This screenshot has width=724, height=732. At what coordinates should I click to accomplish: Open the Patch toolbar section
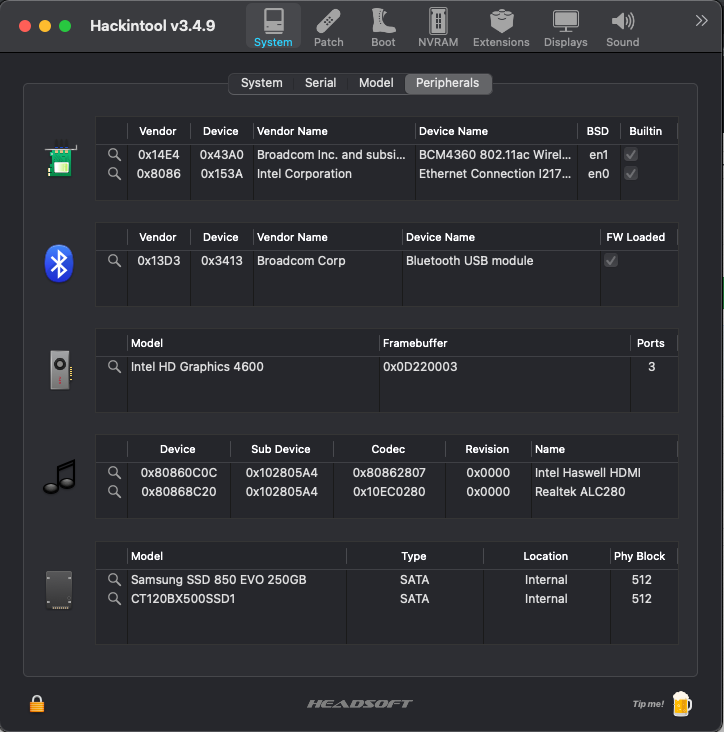click(x=329, y=27)
